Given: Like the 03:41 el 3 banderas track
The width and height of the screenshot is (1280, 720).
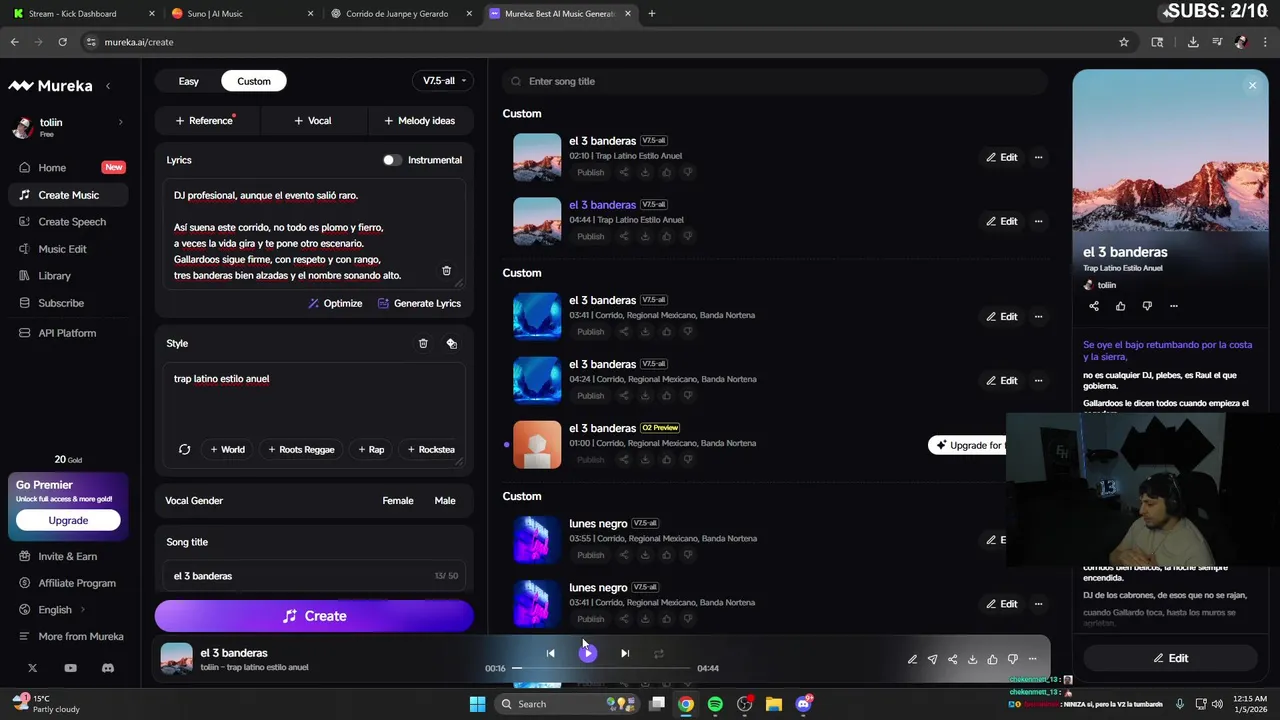Looking at the screenshot, I should (666, 331).
